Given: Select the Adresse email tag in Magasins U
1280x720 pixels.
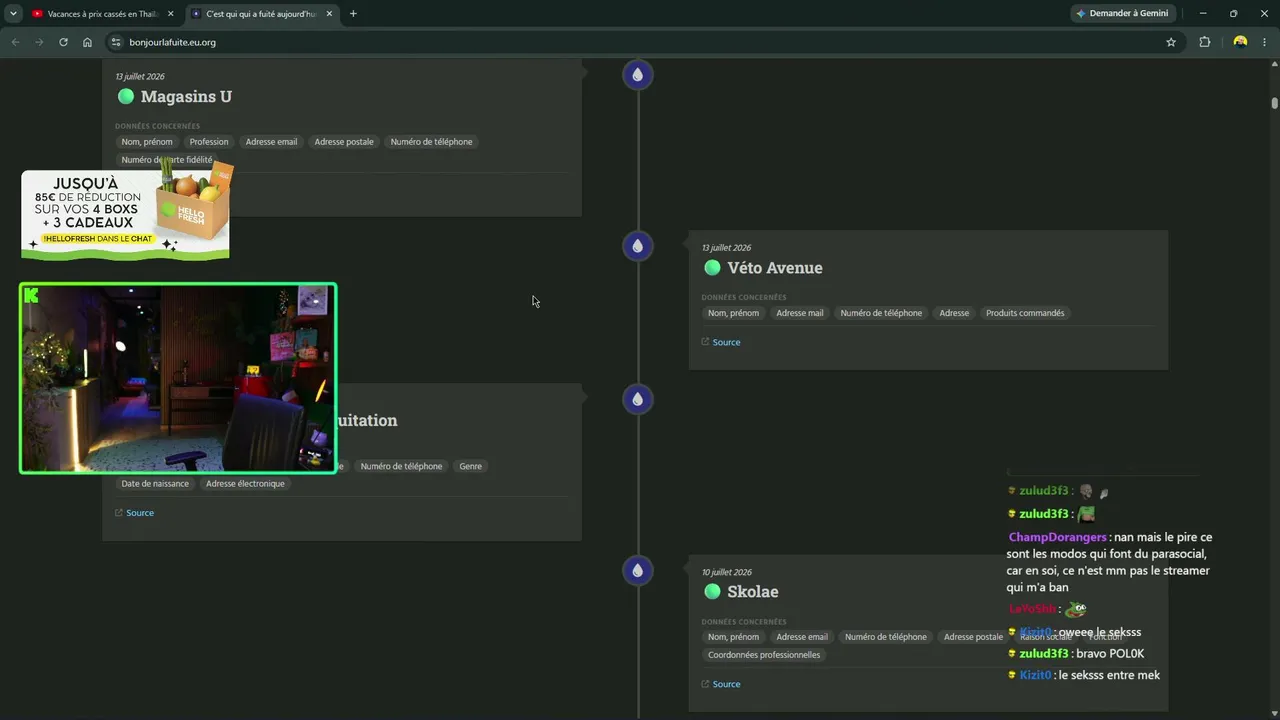Looking at the screenshot, I should tap(272, 142).
